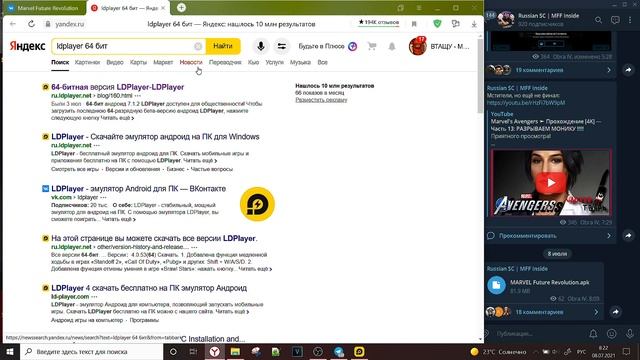640x360 pixels.
Task: Download MARVEL Future Revolution.apk file icon
Action: pyautogui.click(x=496, y=285)
